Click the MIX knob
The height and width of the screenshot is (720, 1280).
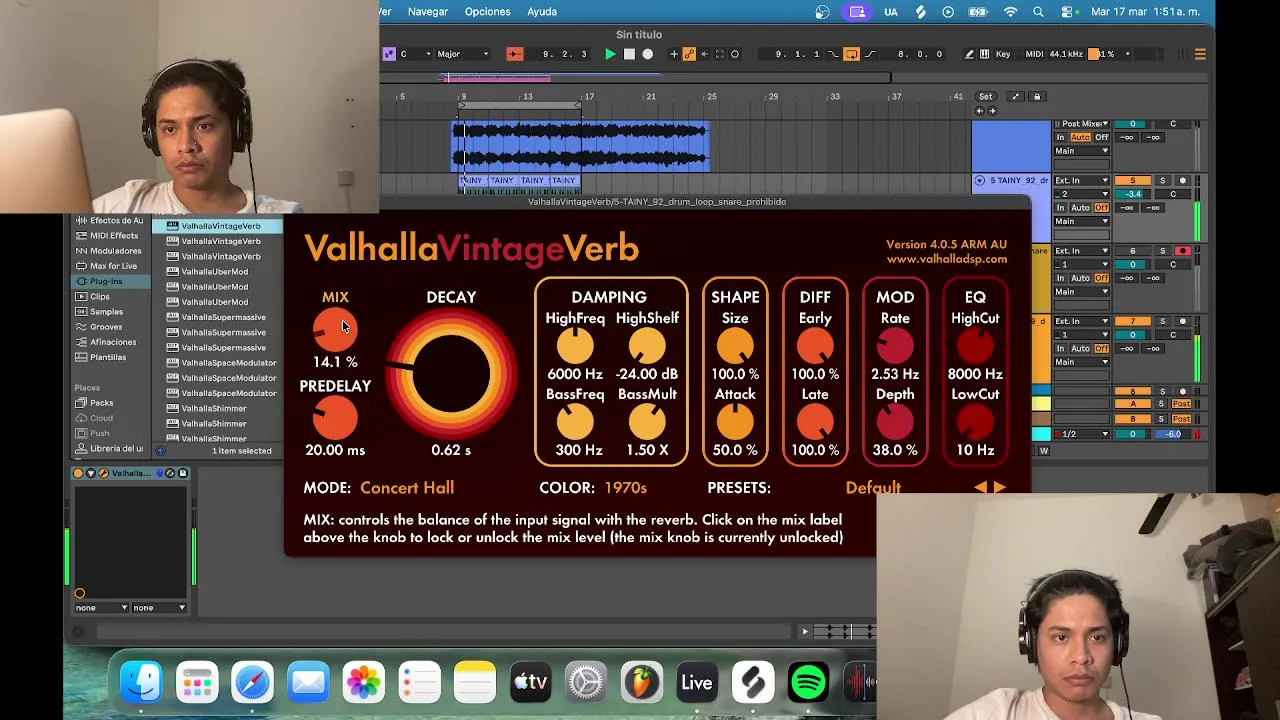(x=334, y=329)
